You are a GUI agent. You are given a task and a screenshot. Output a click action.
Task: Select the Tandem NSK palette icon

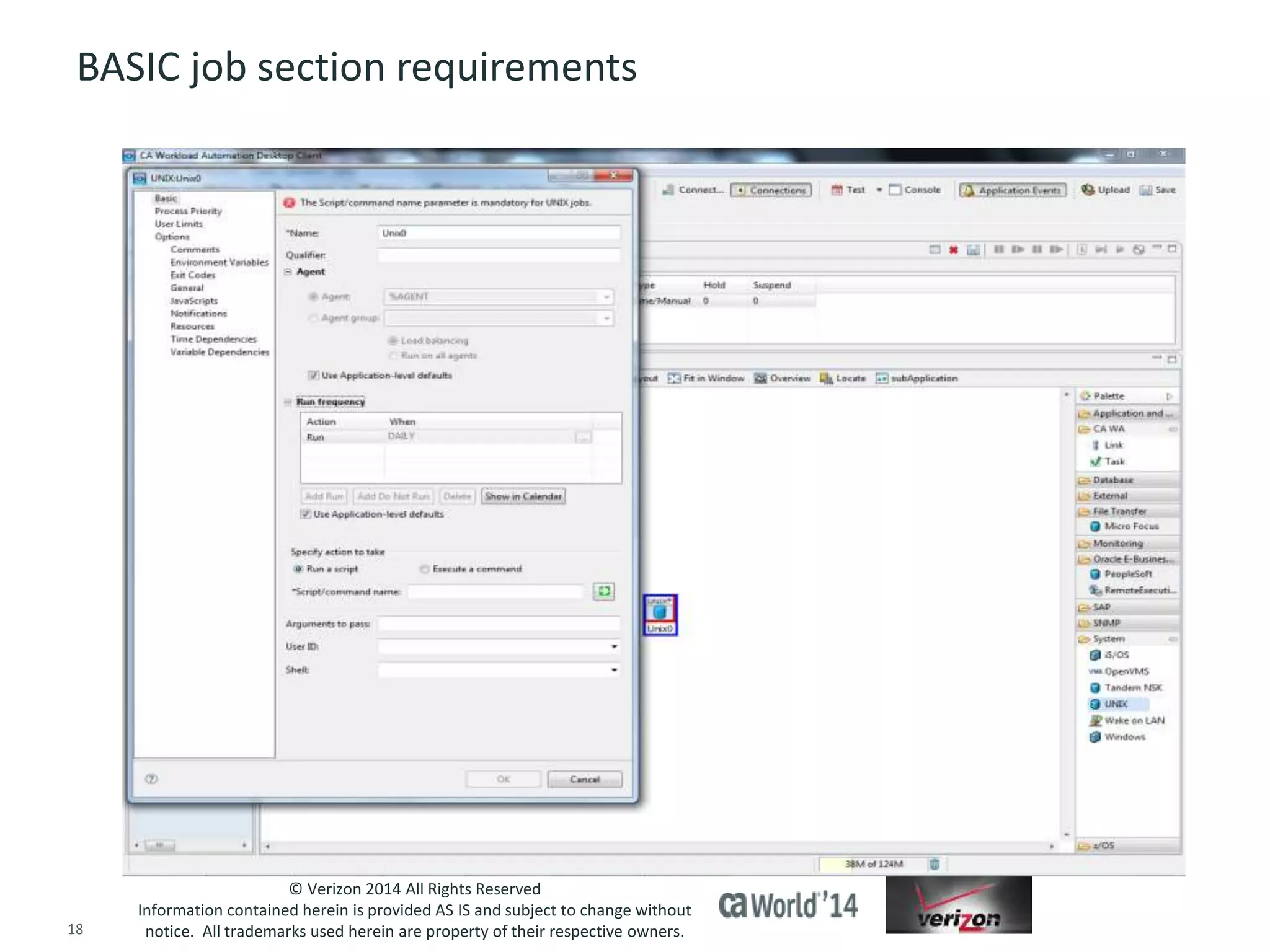click(x=1095, y=688)
